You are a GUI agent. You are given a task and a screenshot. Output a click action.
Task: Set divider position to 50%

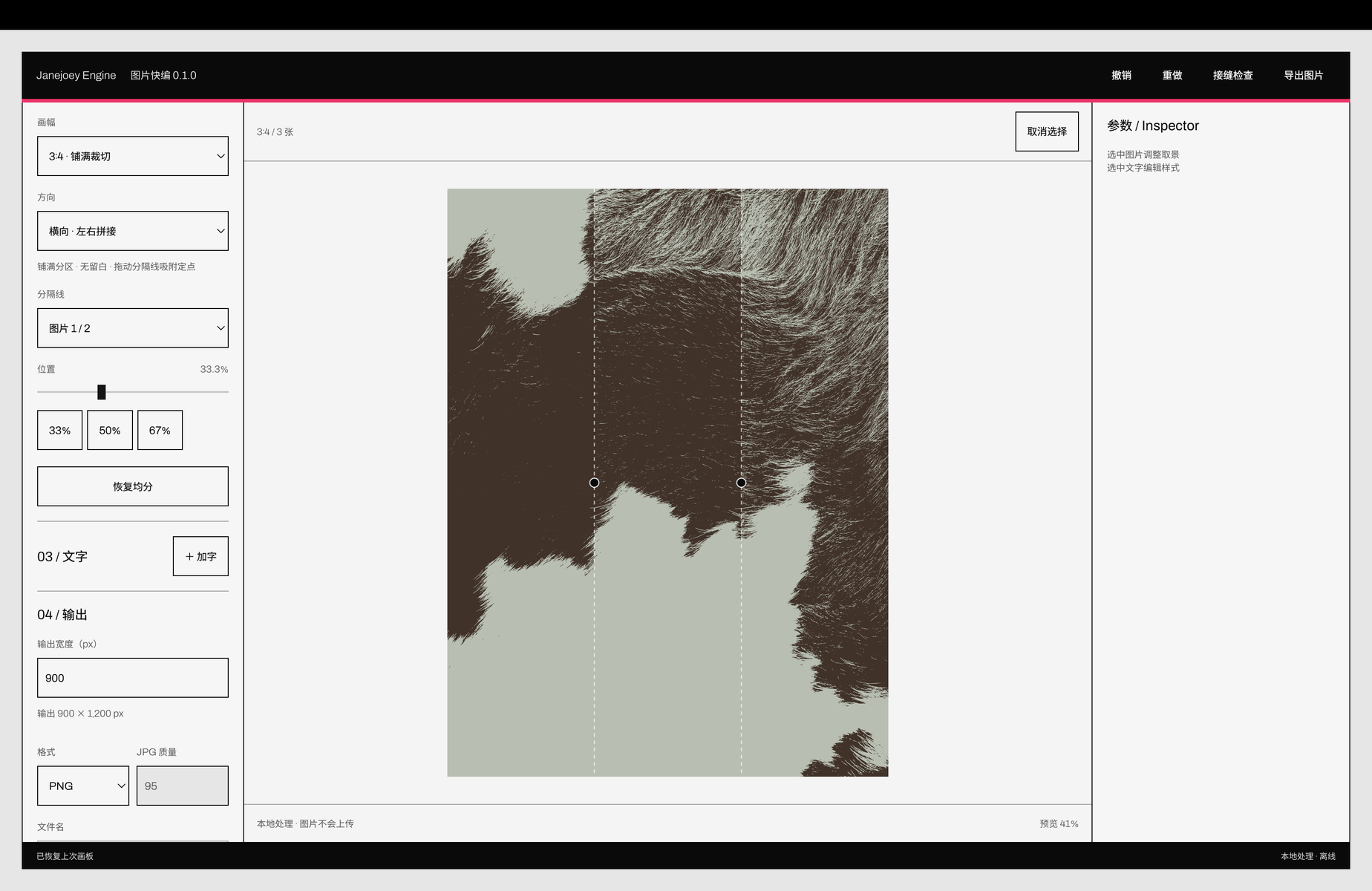coord(110,431)
